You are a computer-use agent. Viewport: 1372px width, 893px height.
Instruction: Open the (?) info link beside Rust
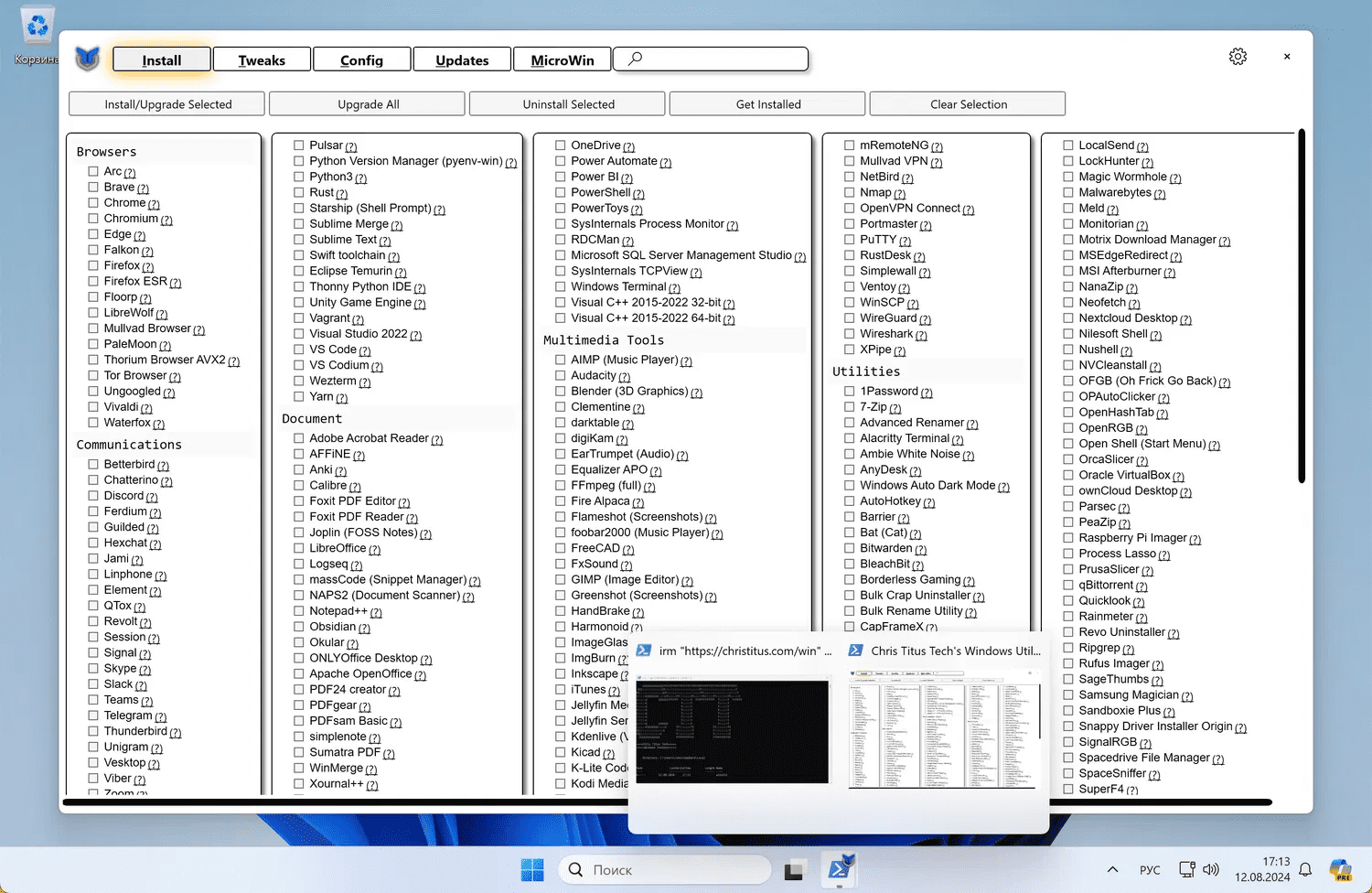point(342,194)
